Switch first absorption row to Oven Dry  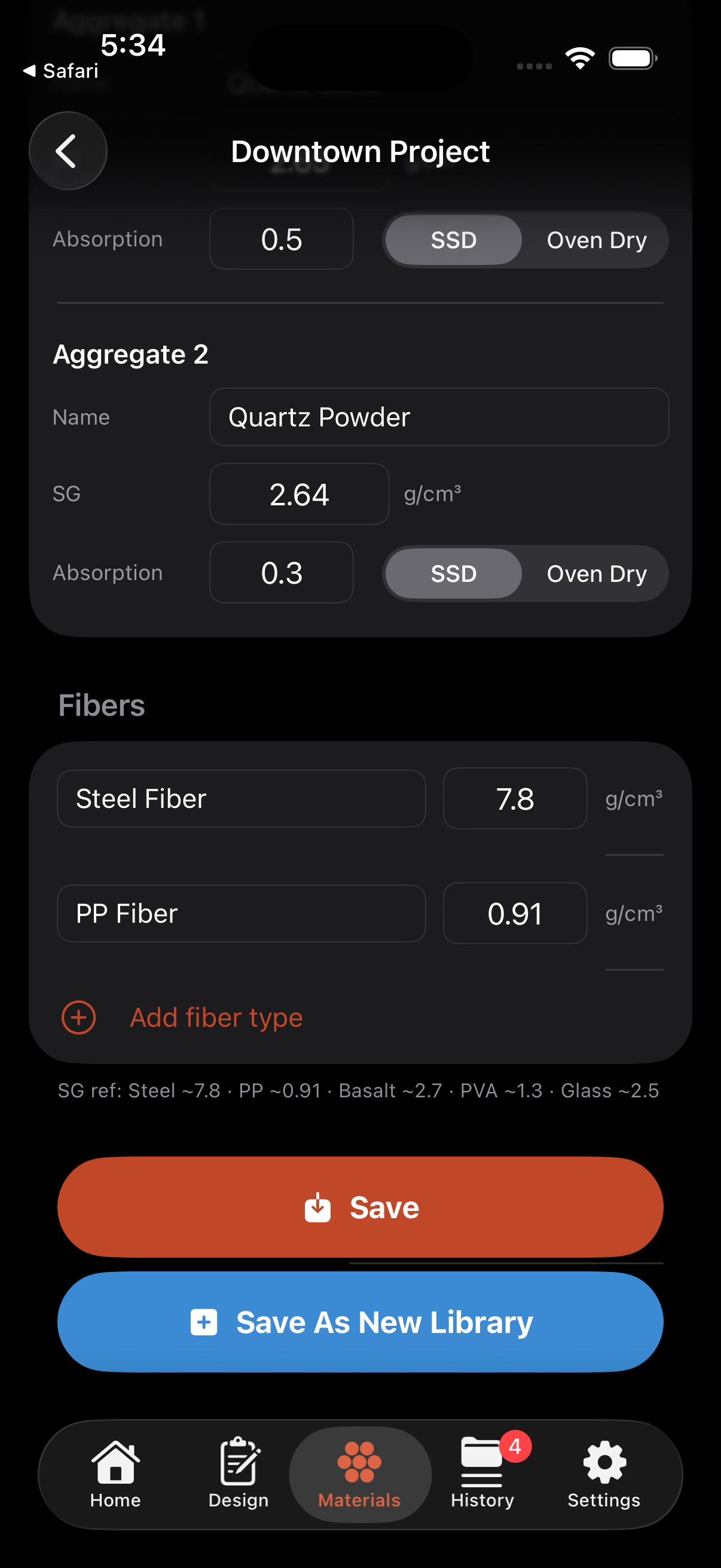pyautogui.click(x=596, y=240)
